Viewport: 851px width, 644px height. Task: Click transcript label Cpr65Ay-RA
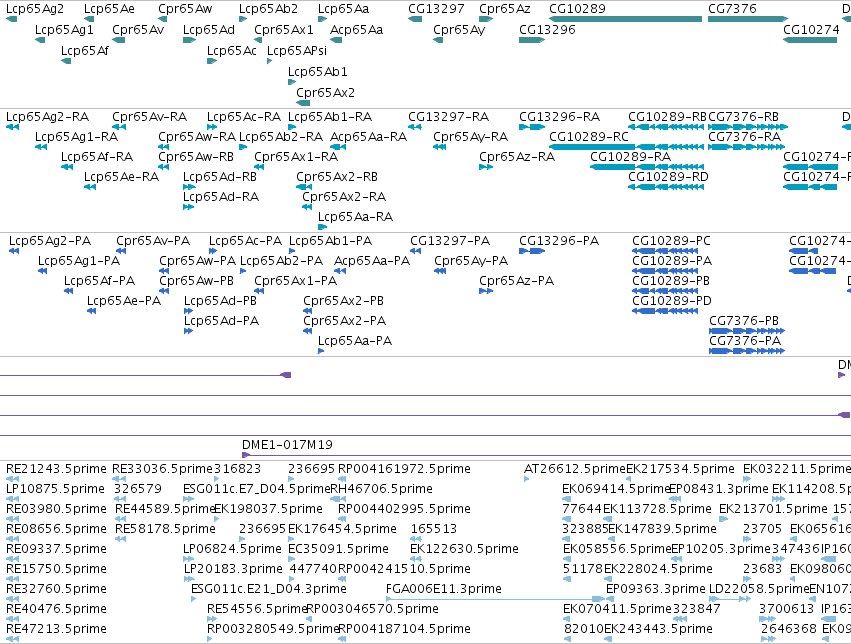(x=471, y=137)
